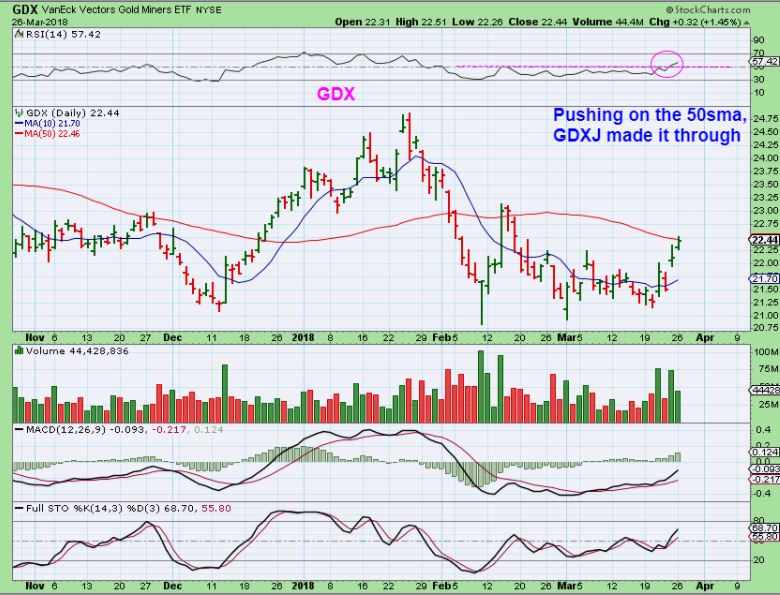780x595 pixels.
Task: Click the Apr label on bottom date axis
Action: pos(705,586)
